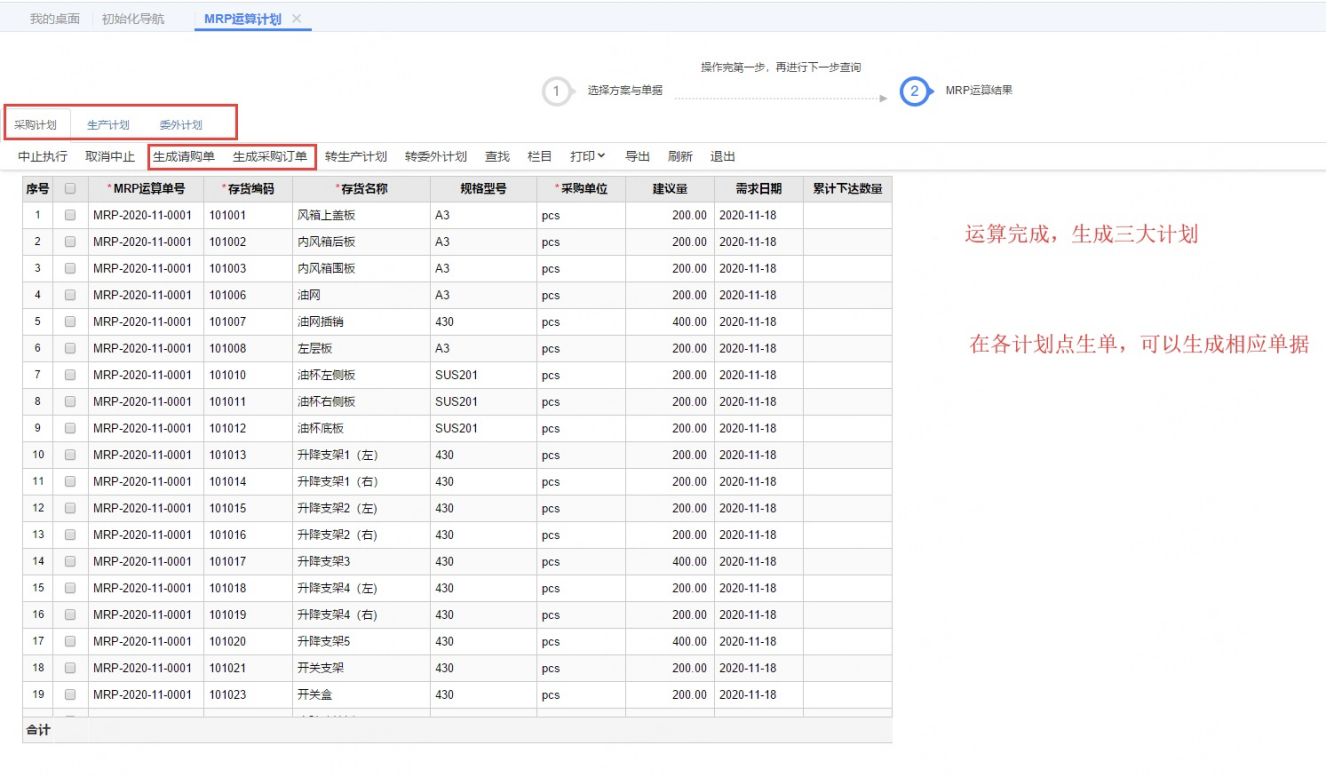Click 刷新 refresh button
Viewport: 1326px width, 777px height.
[680, 157]
